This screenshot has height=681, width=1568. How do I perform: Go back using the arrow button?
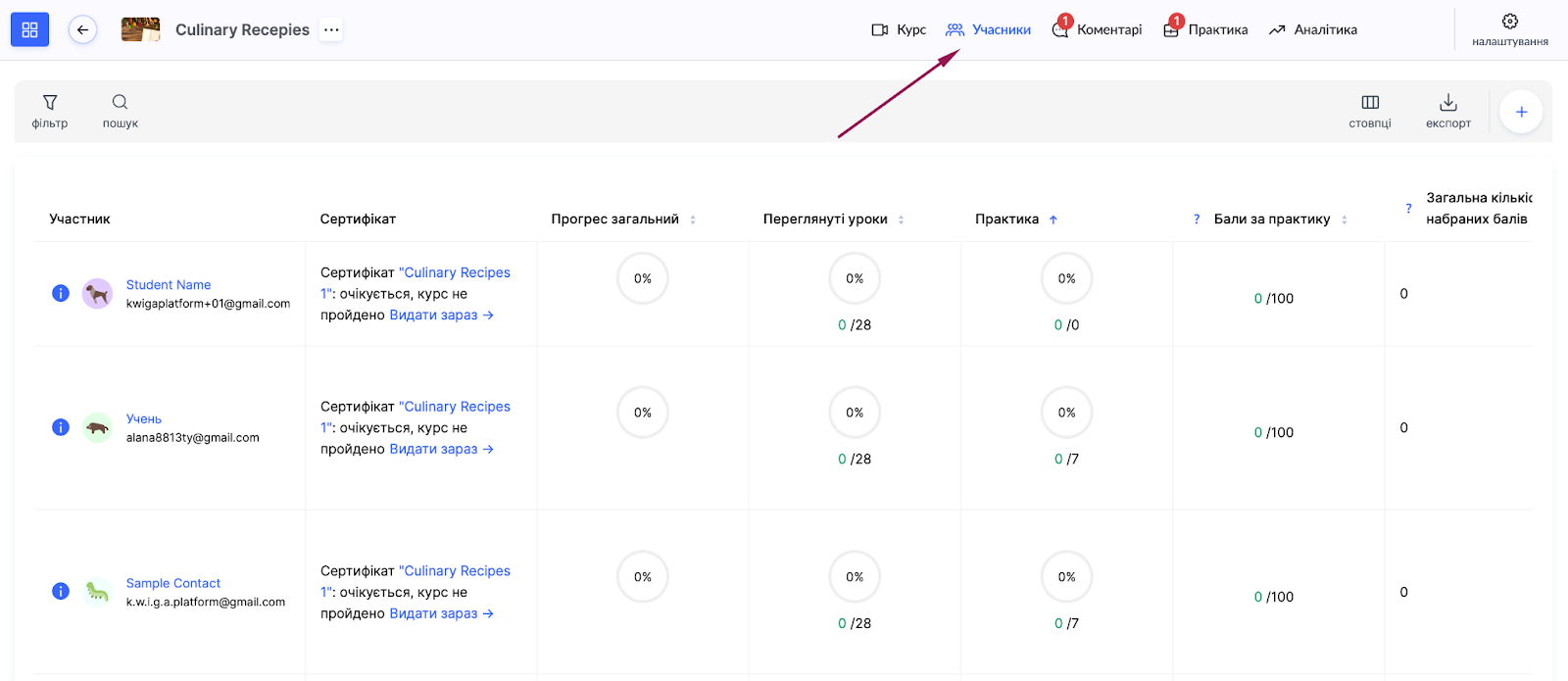(x=82, y=29)
